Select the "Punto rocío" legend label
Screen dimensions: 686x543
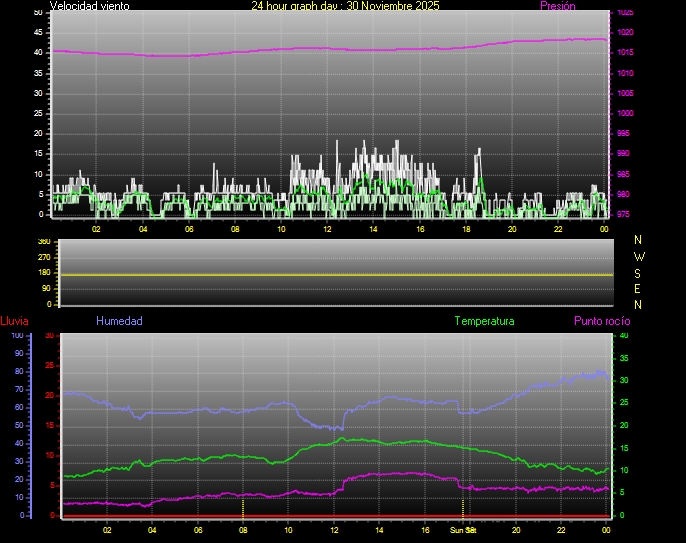click(x=601, y=321)
